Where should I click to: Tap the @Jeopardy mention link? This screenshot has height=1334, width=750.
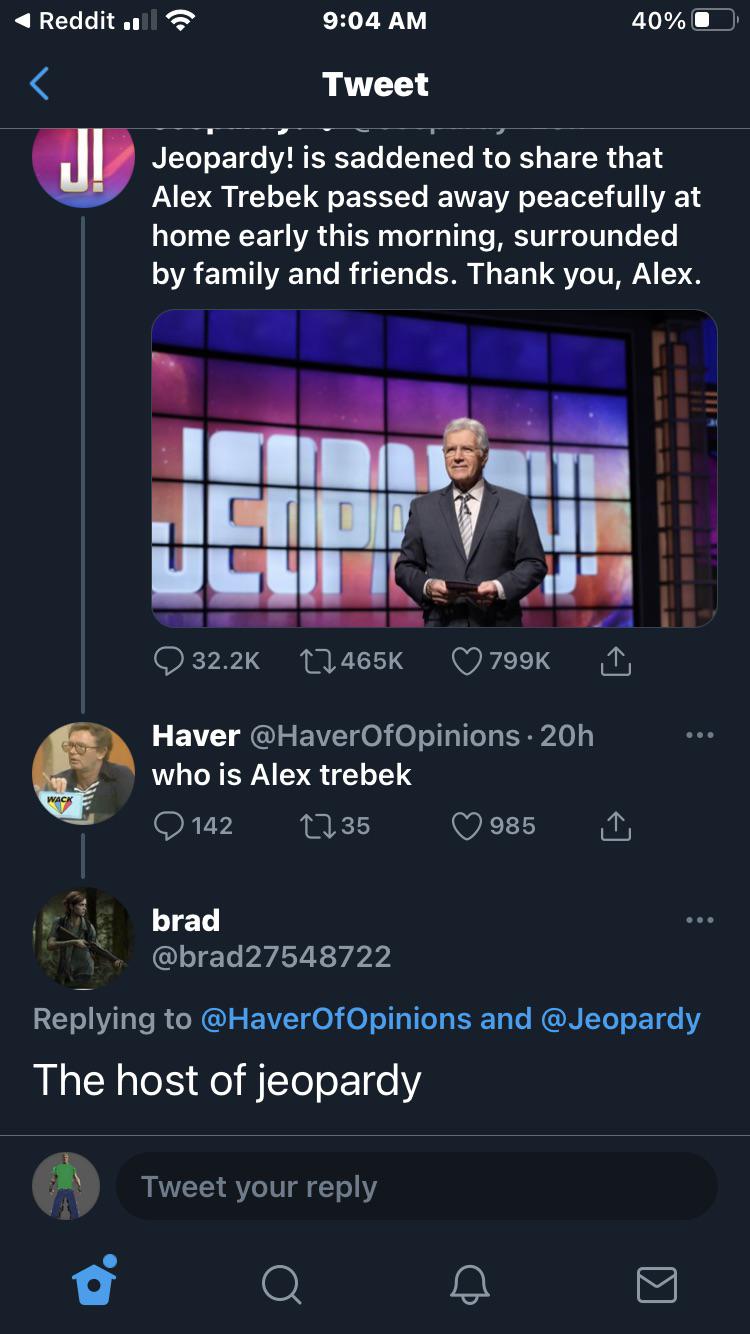pyautogui.click(x=620, y=1019)
